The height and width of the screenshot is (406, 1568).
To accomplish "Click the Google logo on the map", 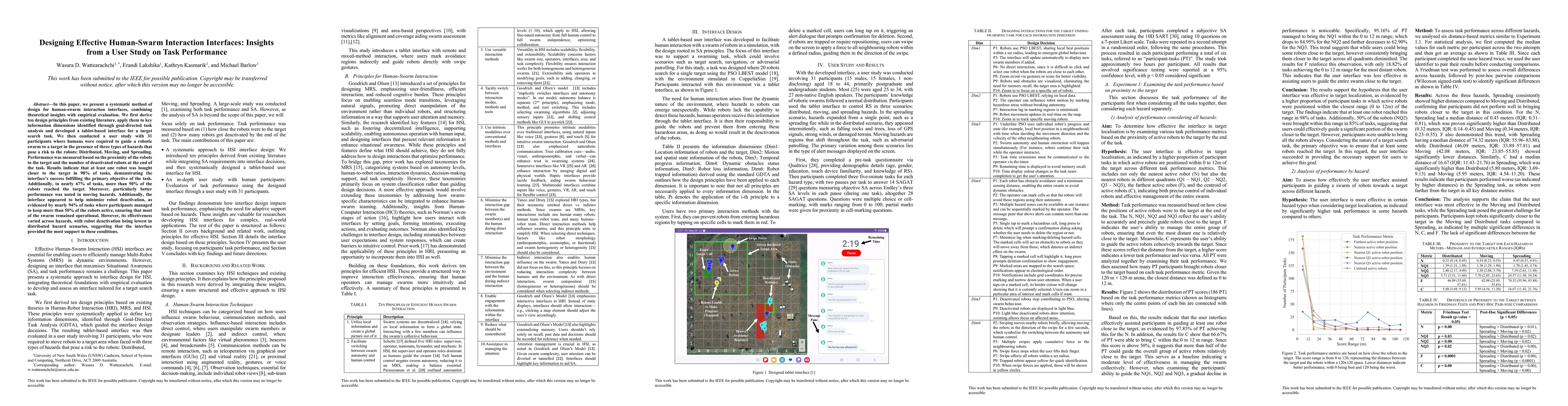I will point(693,353).
